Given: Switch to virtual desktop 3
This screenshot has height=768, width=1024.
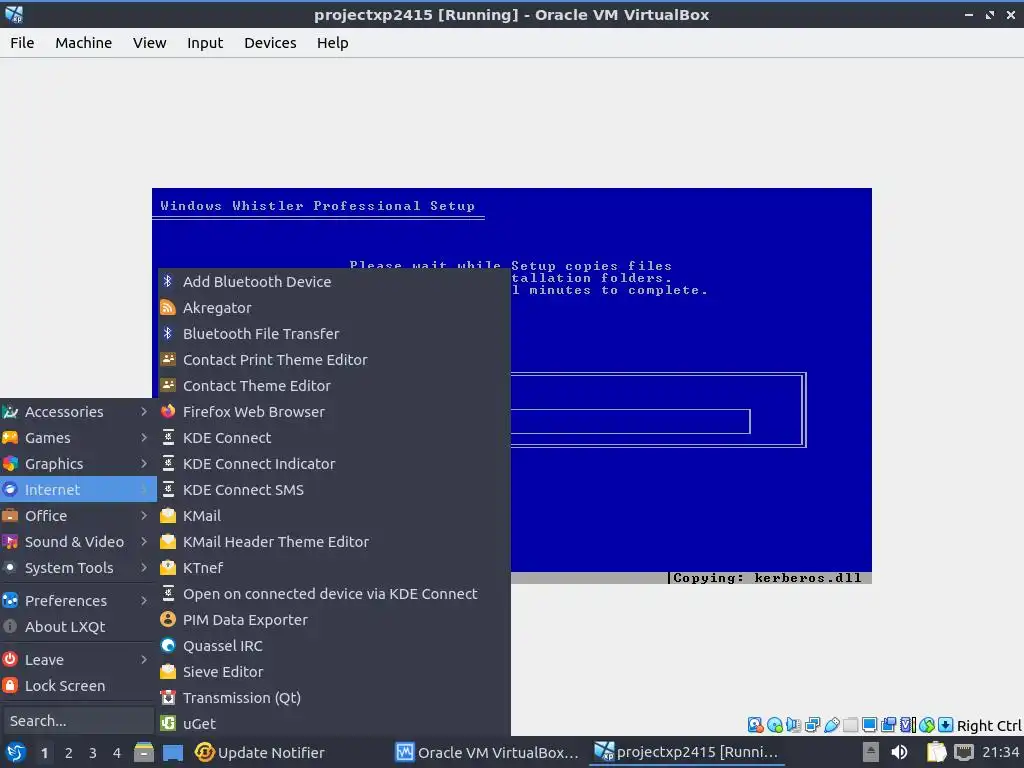Looking at the screenshot, I should 93,753.
